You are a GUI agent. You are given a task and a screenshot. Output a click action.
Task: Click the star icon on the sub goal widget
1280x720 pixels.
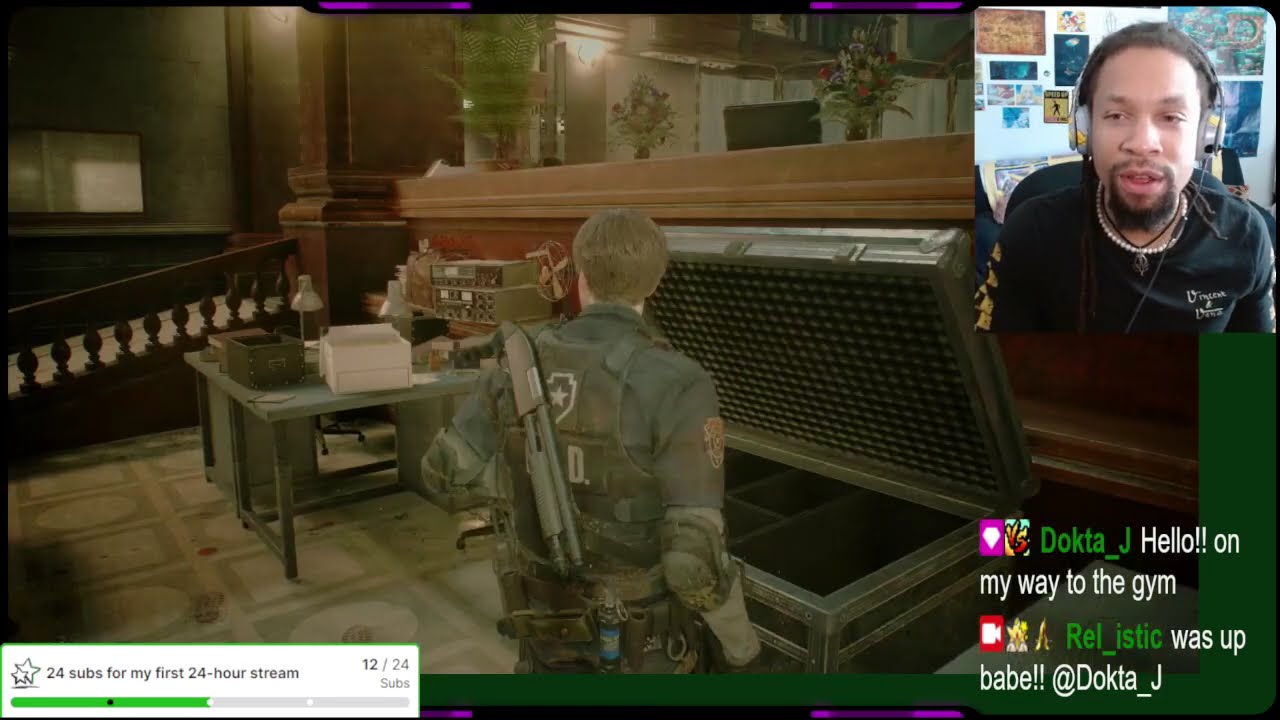pos(24,673)
